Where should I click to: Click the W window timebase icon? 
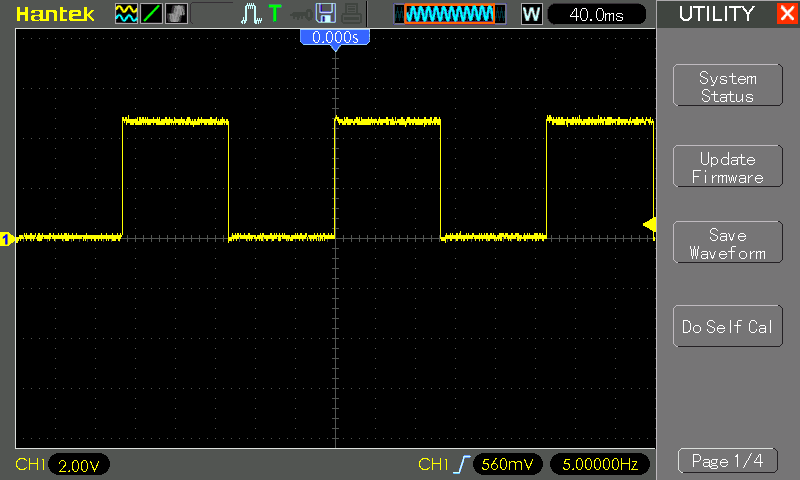tap(531, 14)
